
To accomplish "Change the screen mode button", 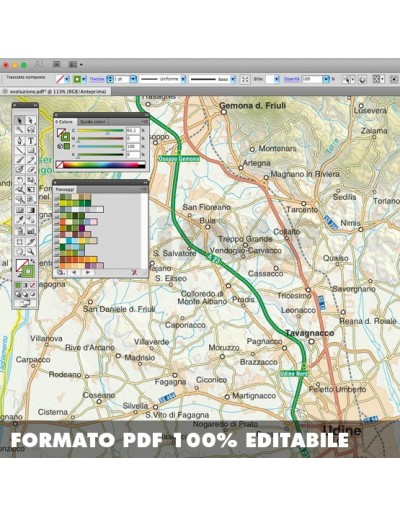I will click(x=25, y=303).
